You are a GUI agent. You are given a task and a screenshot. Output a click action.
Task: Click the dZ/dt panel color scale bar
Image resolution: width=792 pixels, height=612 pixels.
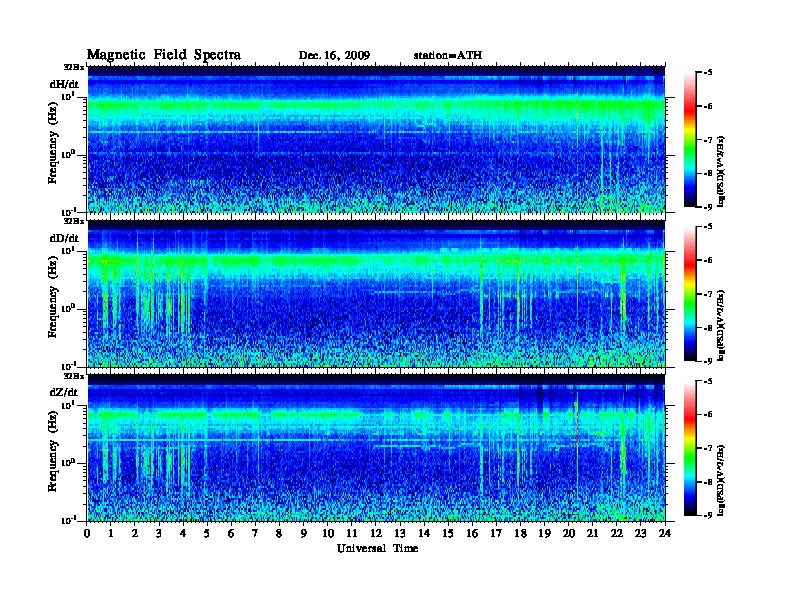pyautogui.click(x=690, y=448)
